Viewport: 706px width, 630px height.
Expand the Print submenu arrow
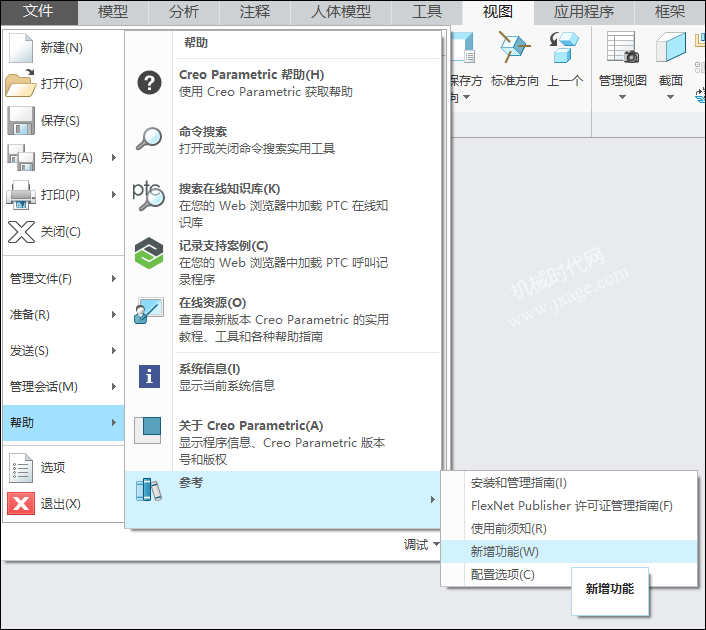click(x=114, y=195)
